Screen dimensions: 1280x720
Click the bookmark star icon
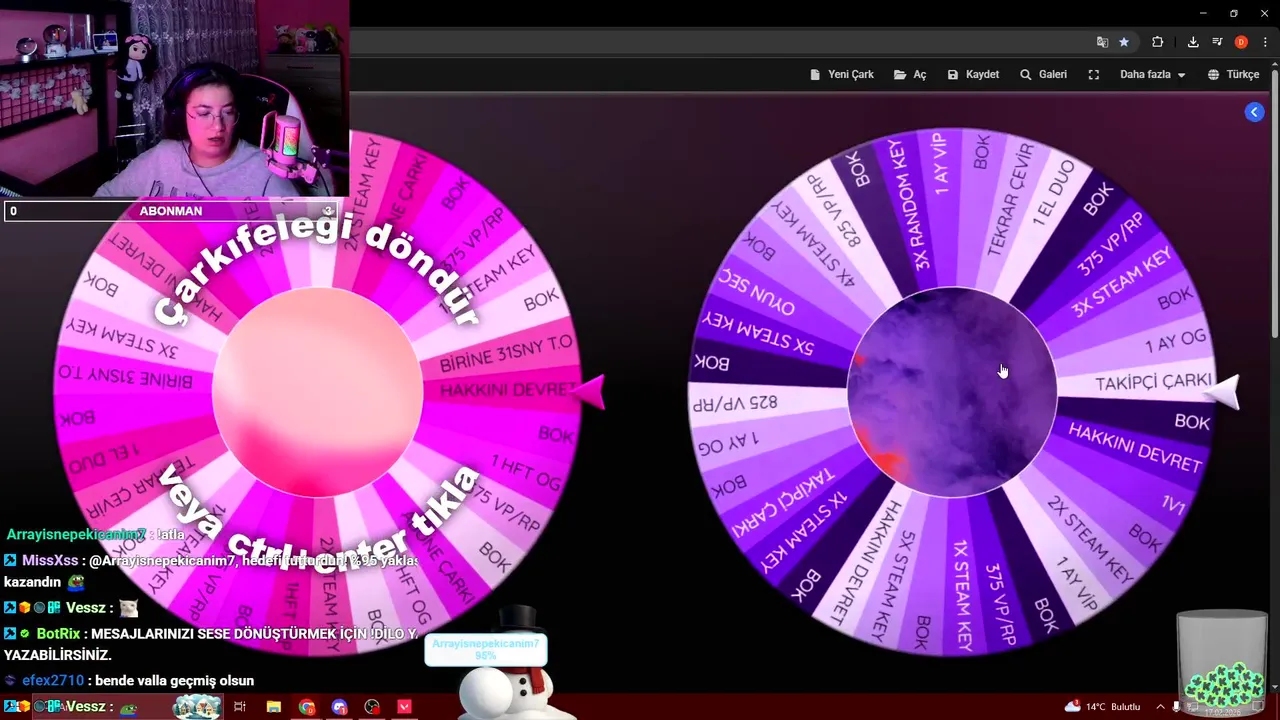1124,42
